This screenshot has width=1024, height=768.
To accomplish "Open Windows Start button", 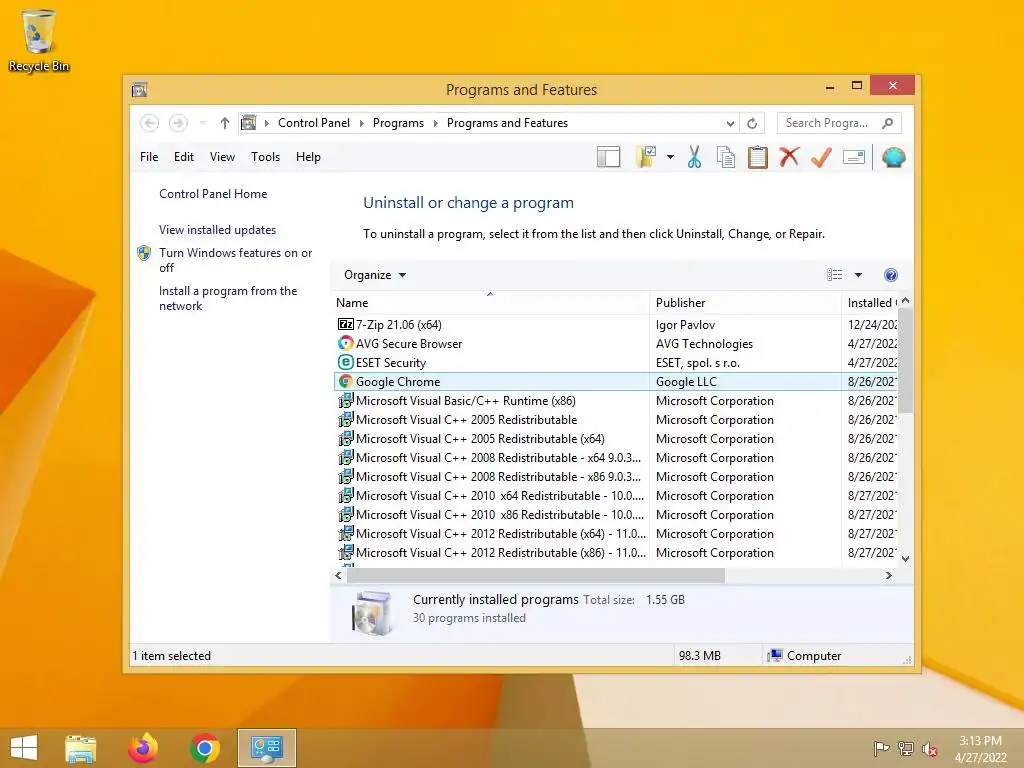I will point(24,748).
